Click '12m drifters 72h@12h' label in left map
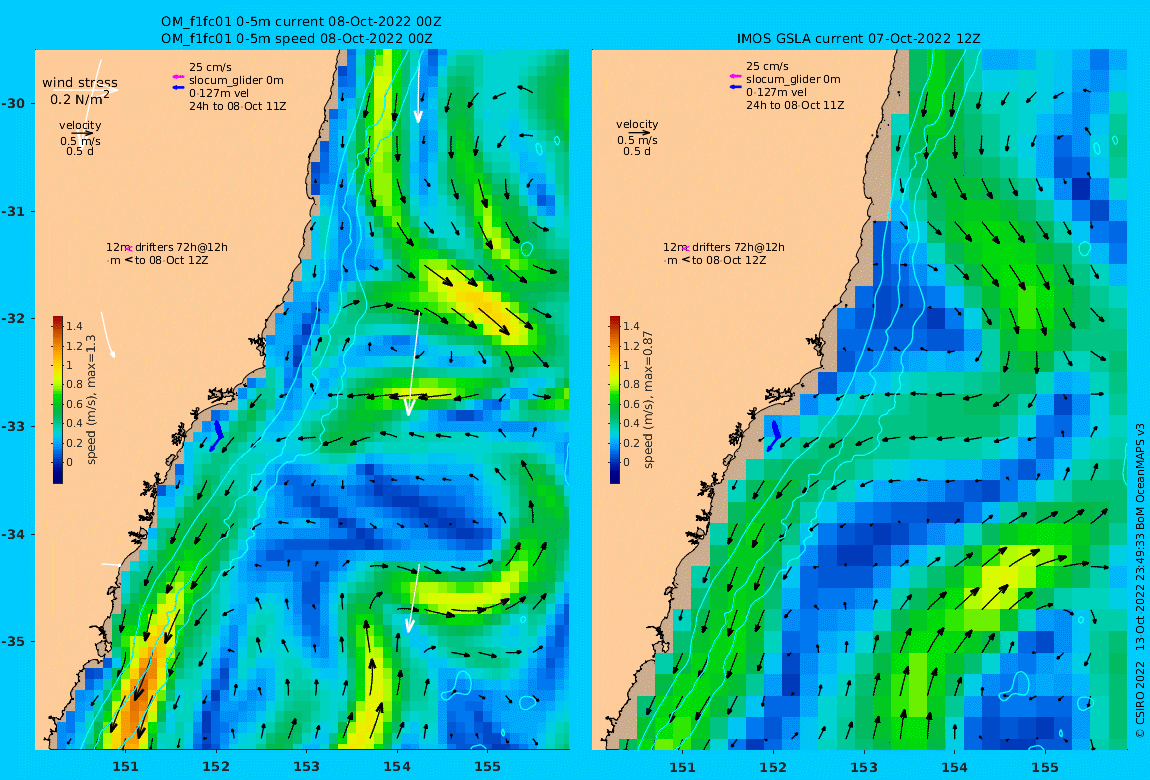 coord(167,247)
